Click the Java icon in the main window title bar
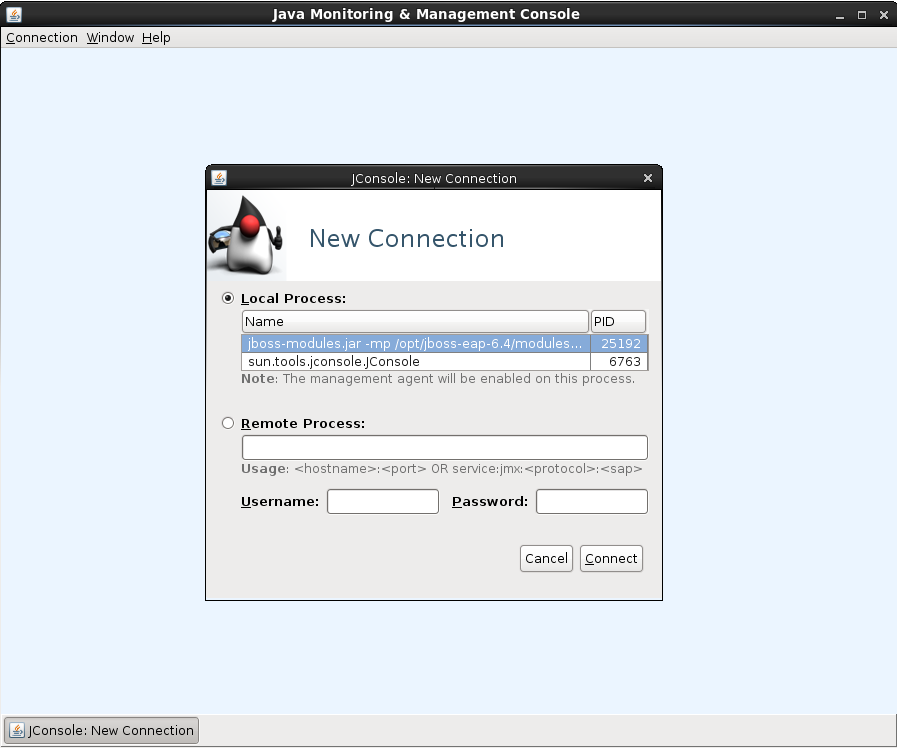 pos(14,14)
